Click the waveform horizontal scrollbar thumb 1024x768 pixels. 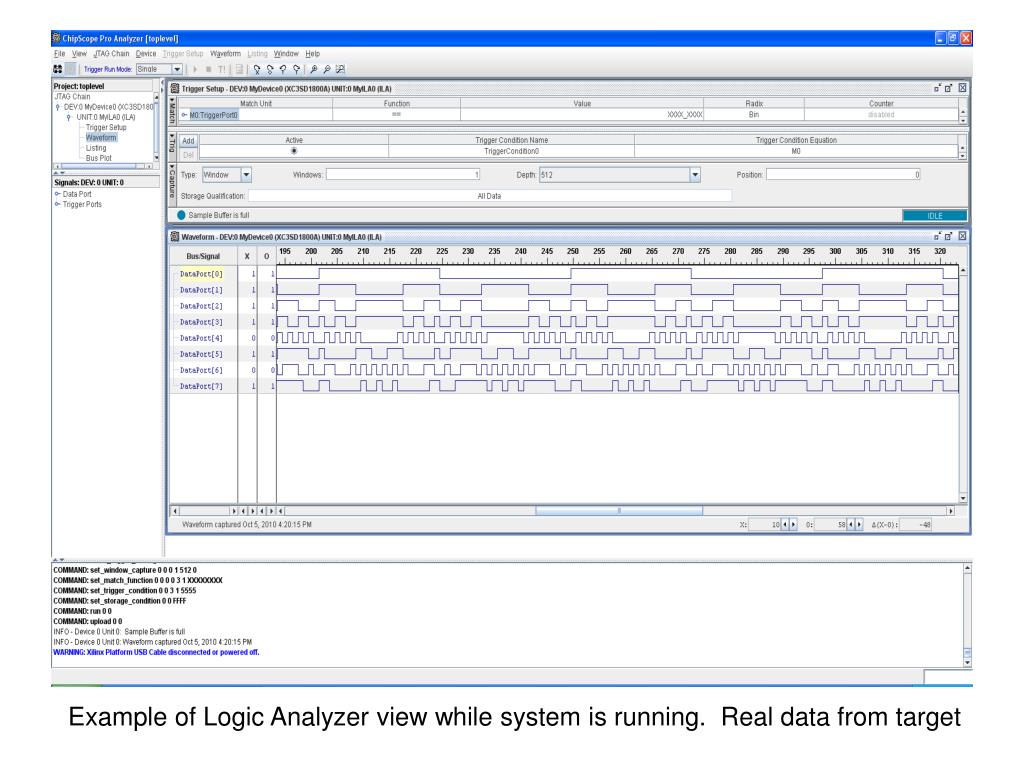[x=619, y=511]
